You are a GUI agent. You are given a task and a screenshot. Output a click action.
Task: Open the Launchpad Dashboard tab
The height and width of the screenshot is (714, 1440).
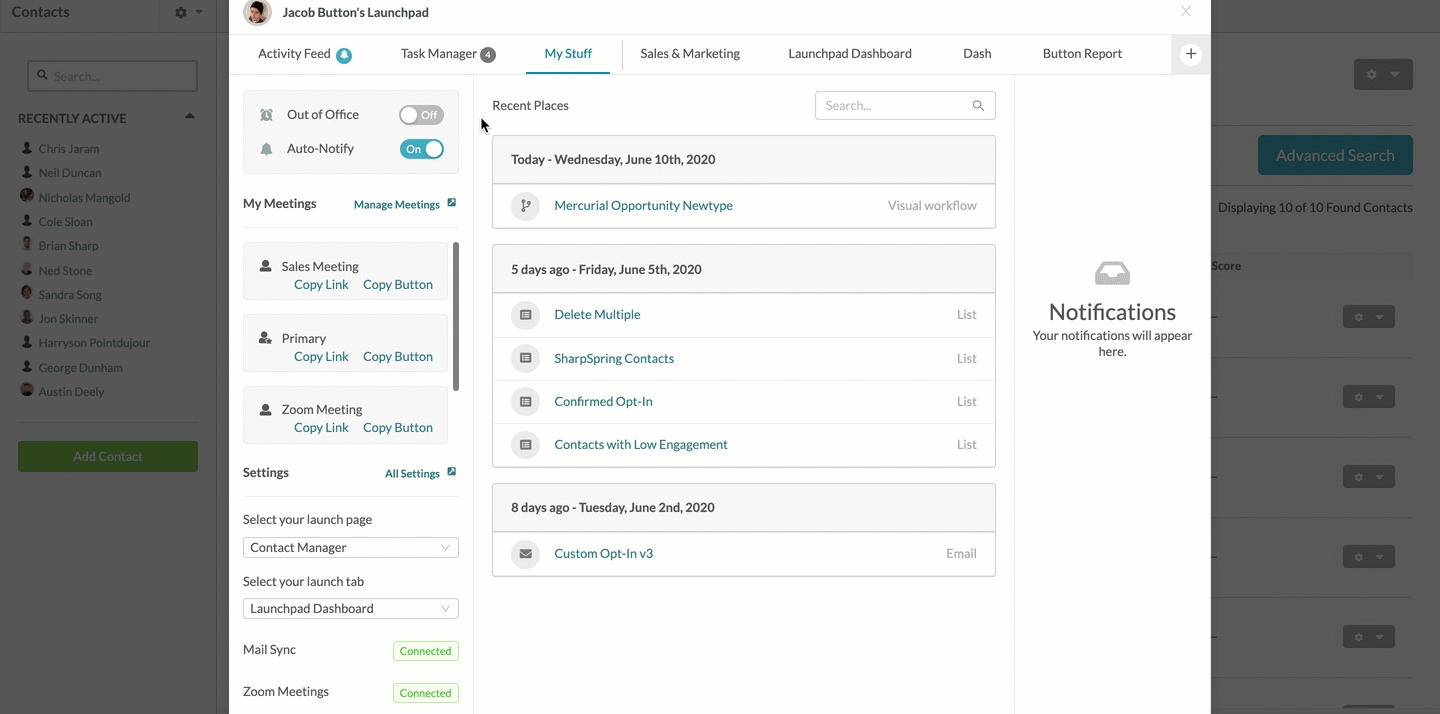point(850,54)
